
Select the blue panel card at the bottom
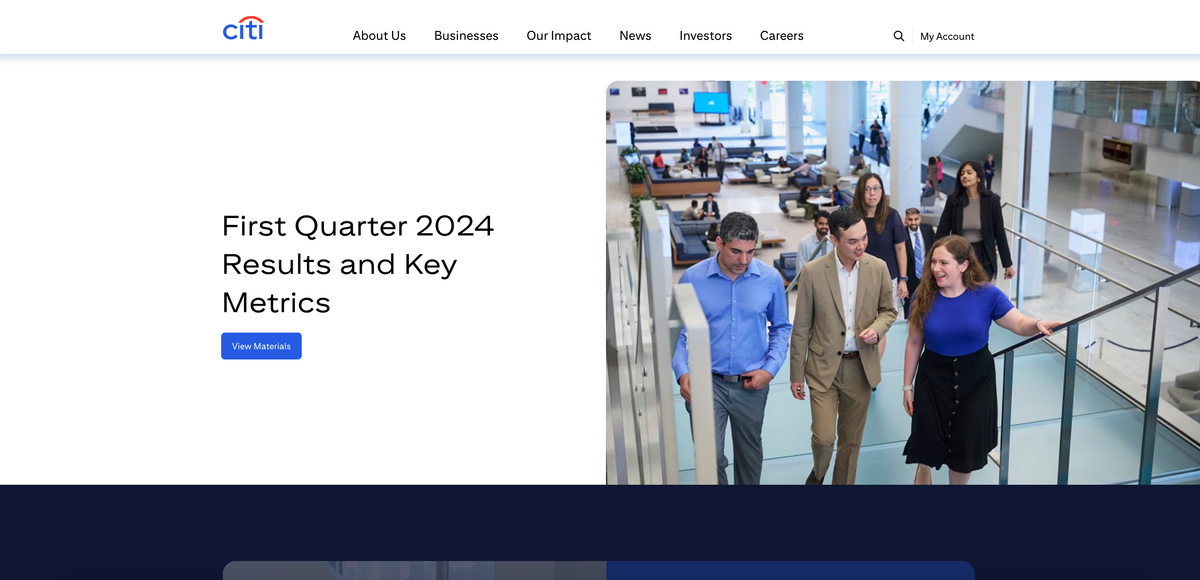790,570
